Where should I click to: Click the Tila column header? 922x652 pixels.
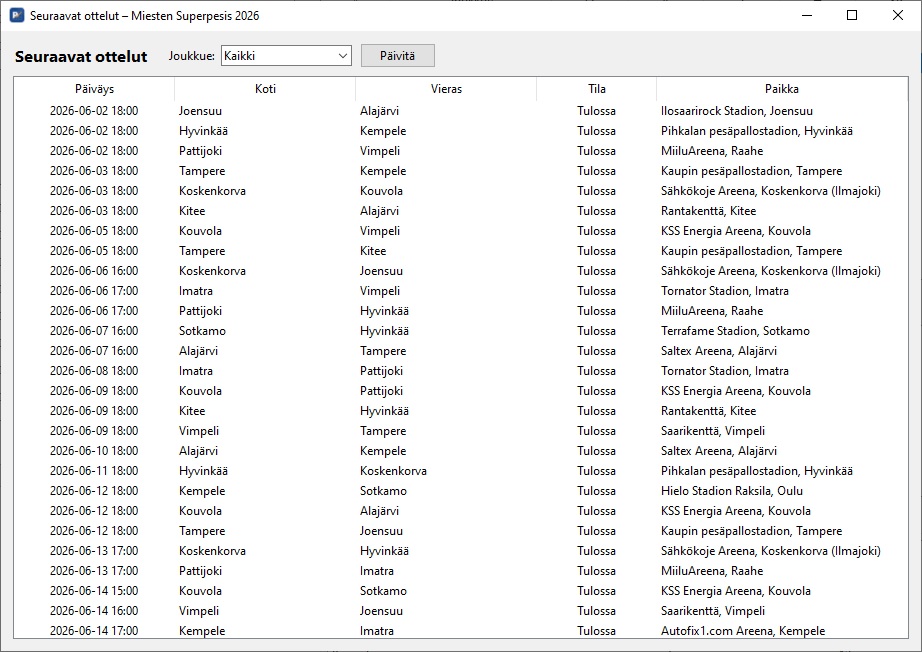coord(597,89)
